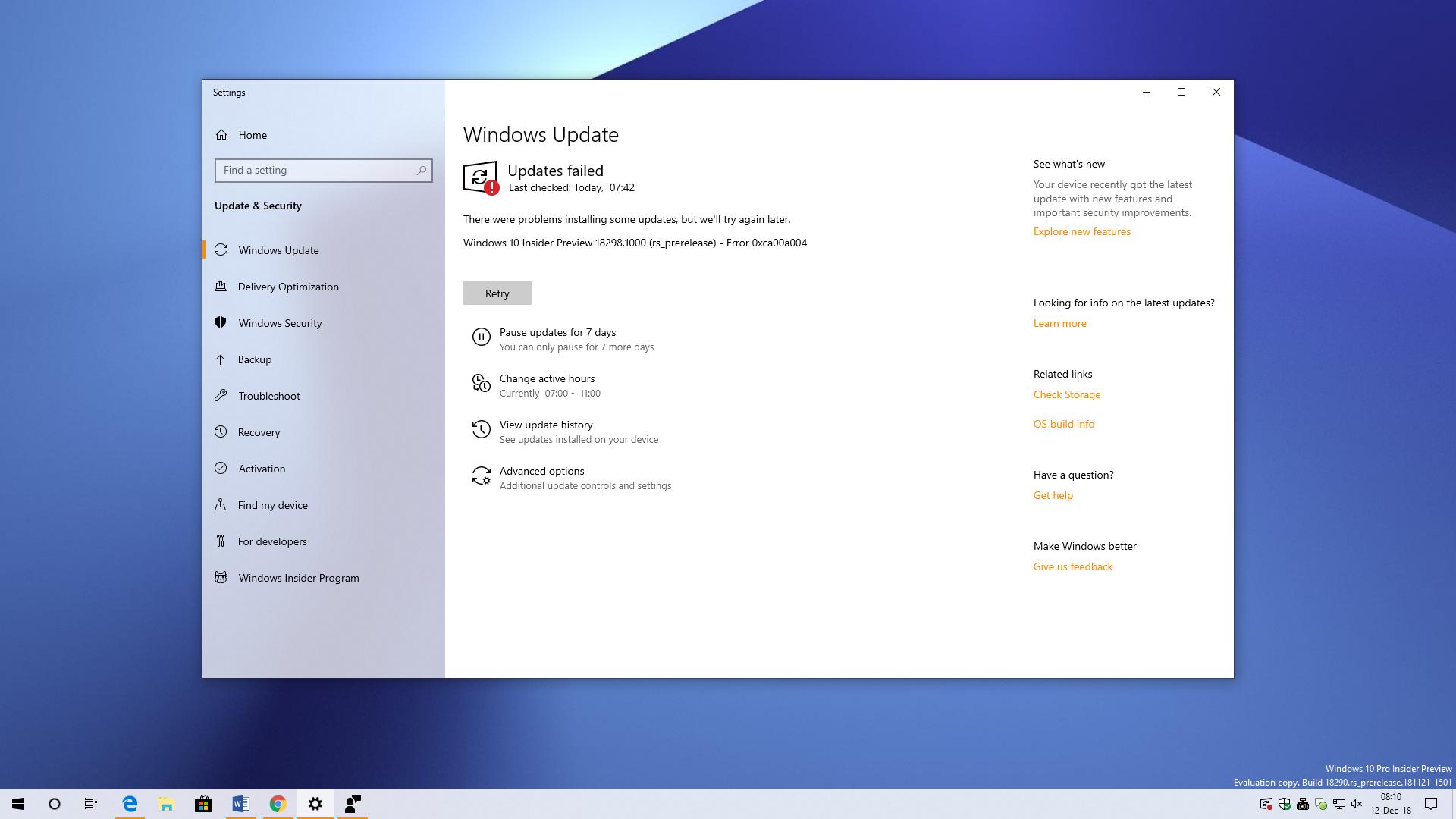Open the Action Center notification icon
The image size is (1456, 819).
point(1431,804)
